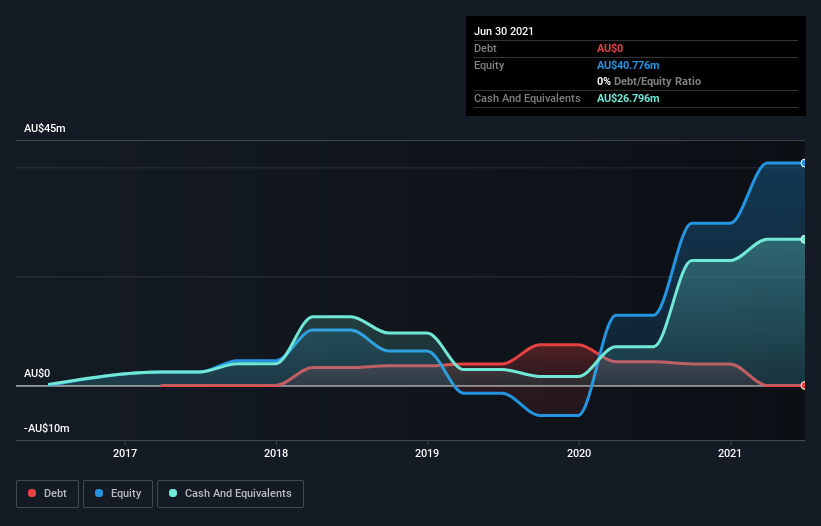Click the -AU$10m axis label
The width and height of the screenshot is (821, 526).
47,428
